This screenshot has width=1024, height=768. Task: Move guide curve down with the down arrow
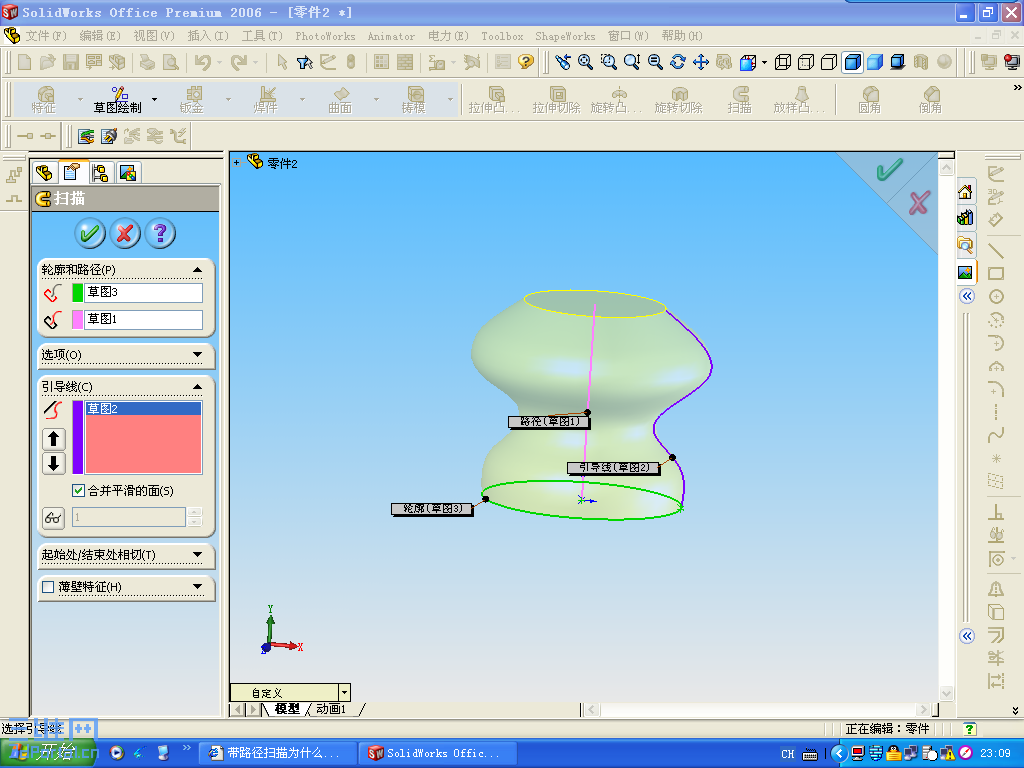click(54, 464)
